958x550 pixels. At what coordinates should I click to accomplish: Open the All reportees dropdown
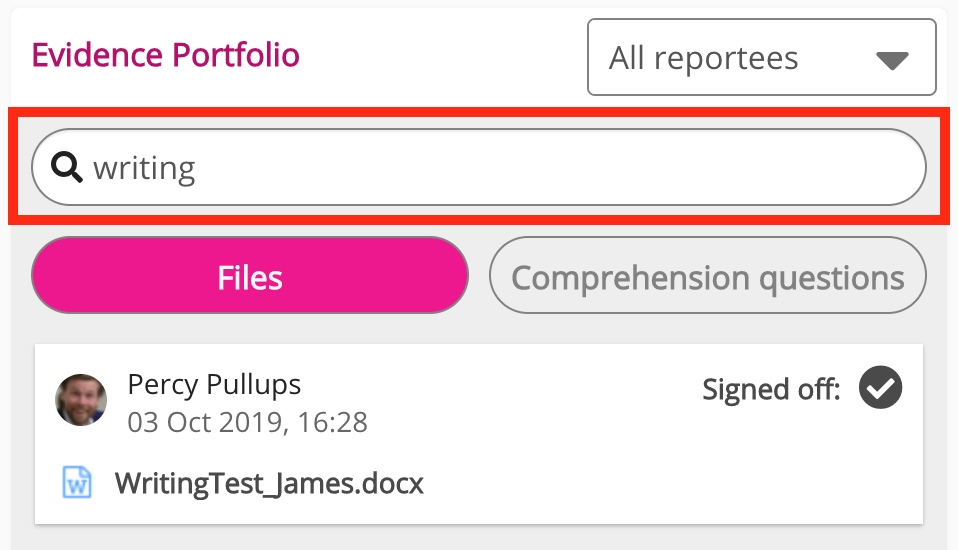[761, 58]
